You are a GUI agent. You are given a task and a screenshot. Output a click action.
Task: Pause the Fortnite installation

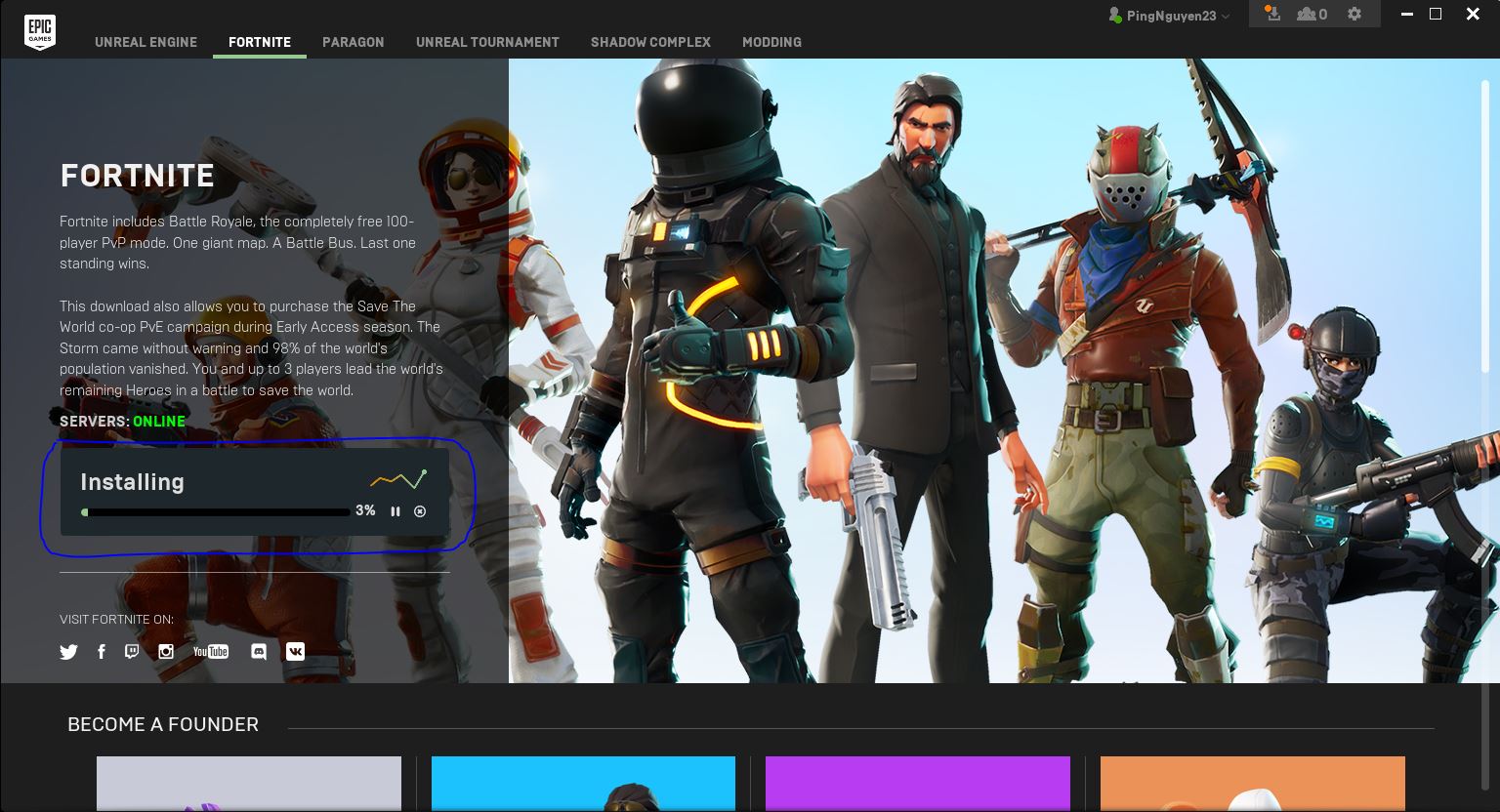pos(396,511)
